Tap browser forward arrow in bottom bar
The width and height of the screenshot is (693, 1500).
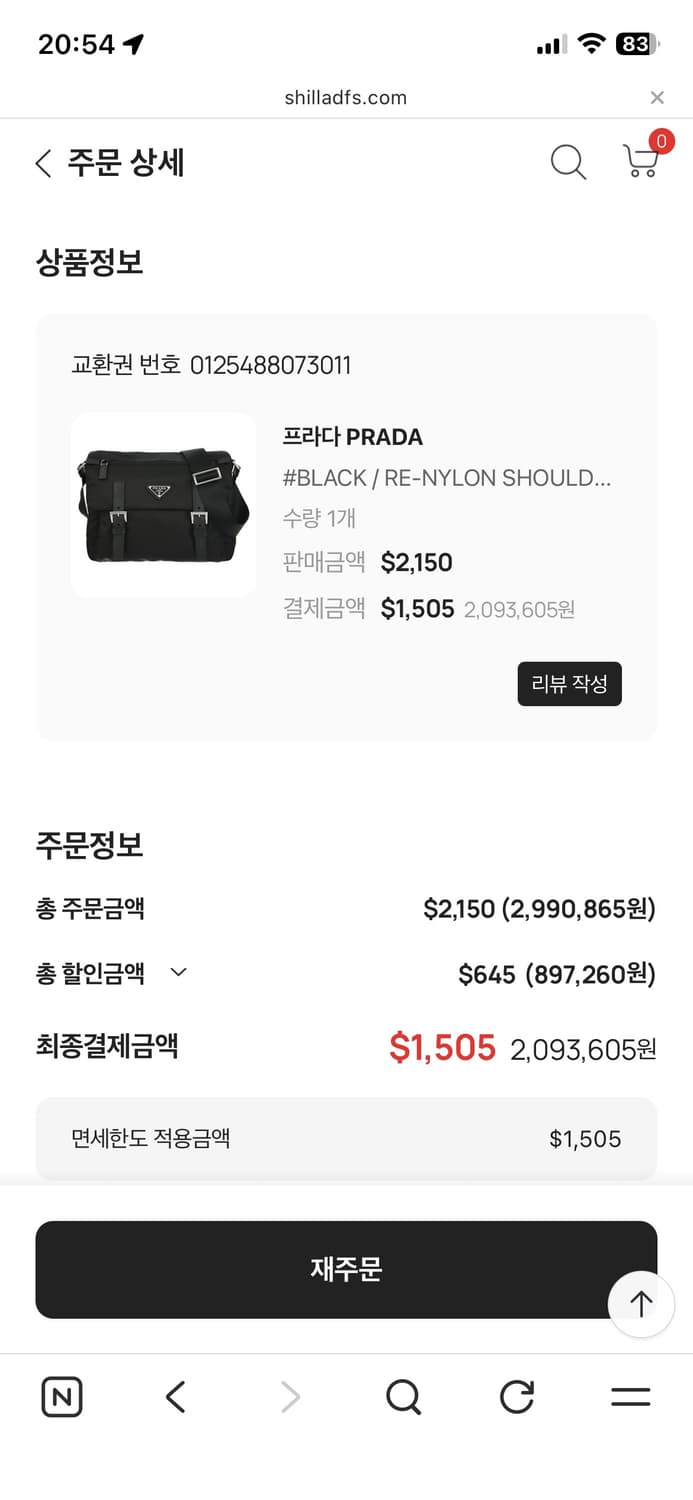point(290,1397)
